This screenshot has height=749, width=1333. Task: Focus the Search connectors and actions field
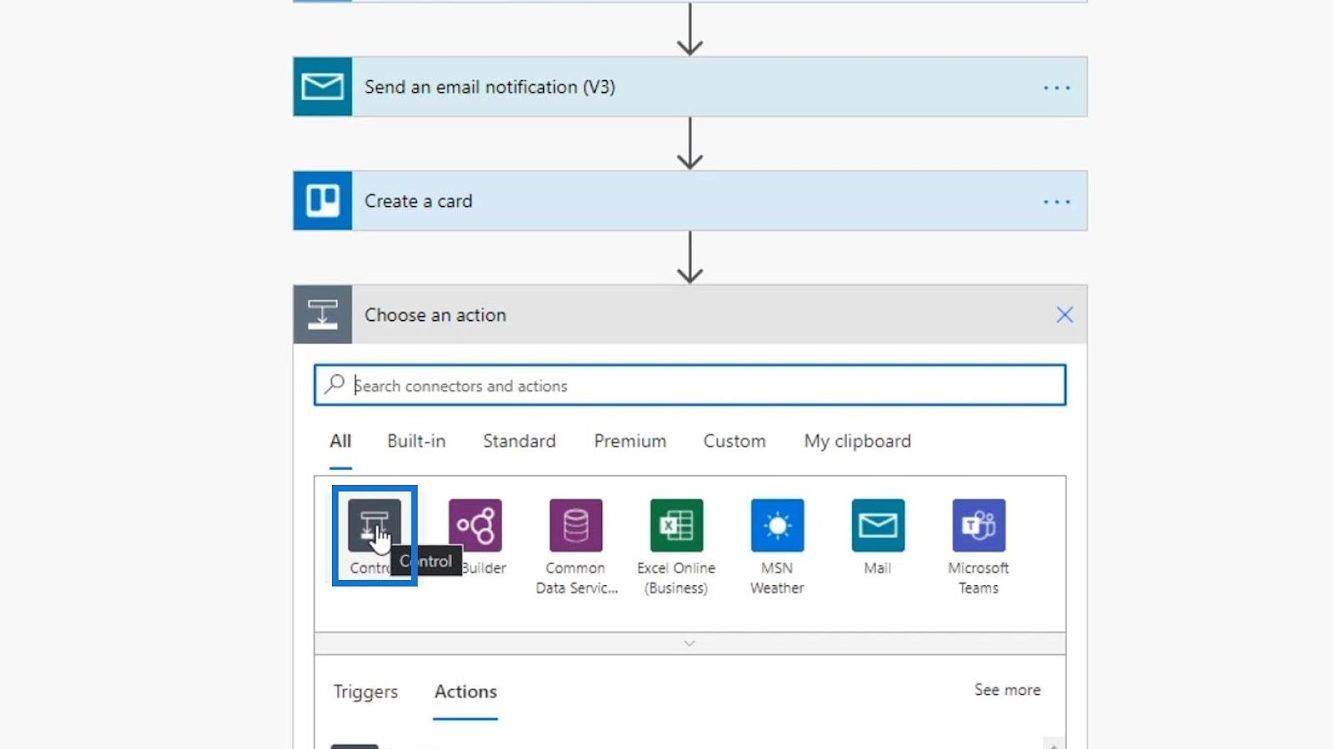click(690, 385)
